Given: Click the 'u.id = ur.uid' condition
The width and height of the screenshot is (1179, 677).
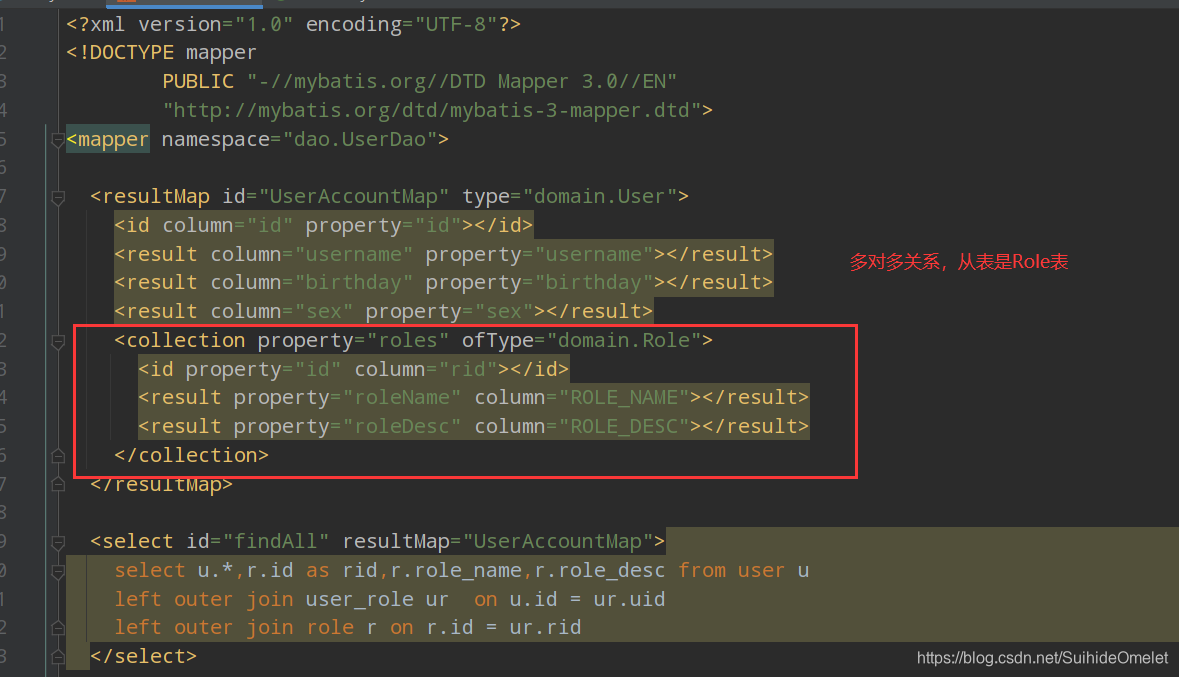Looking at the screenshot, I should 587,600.
